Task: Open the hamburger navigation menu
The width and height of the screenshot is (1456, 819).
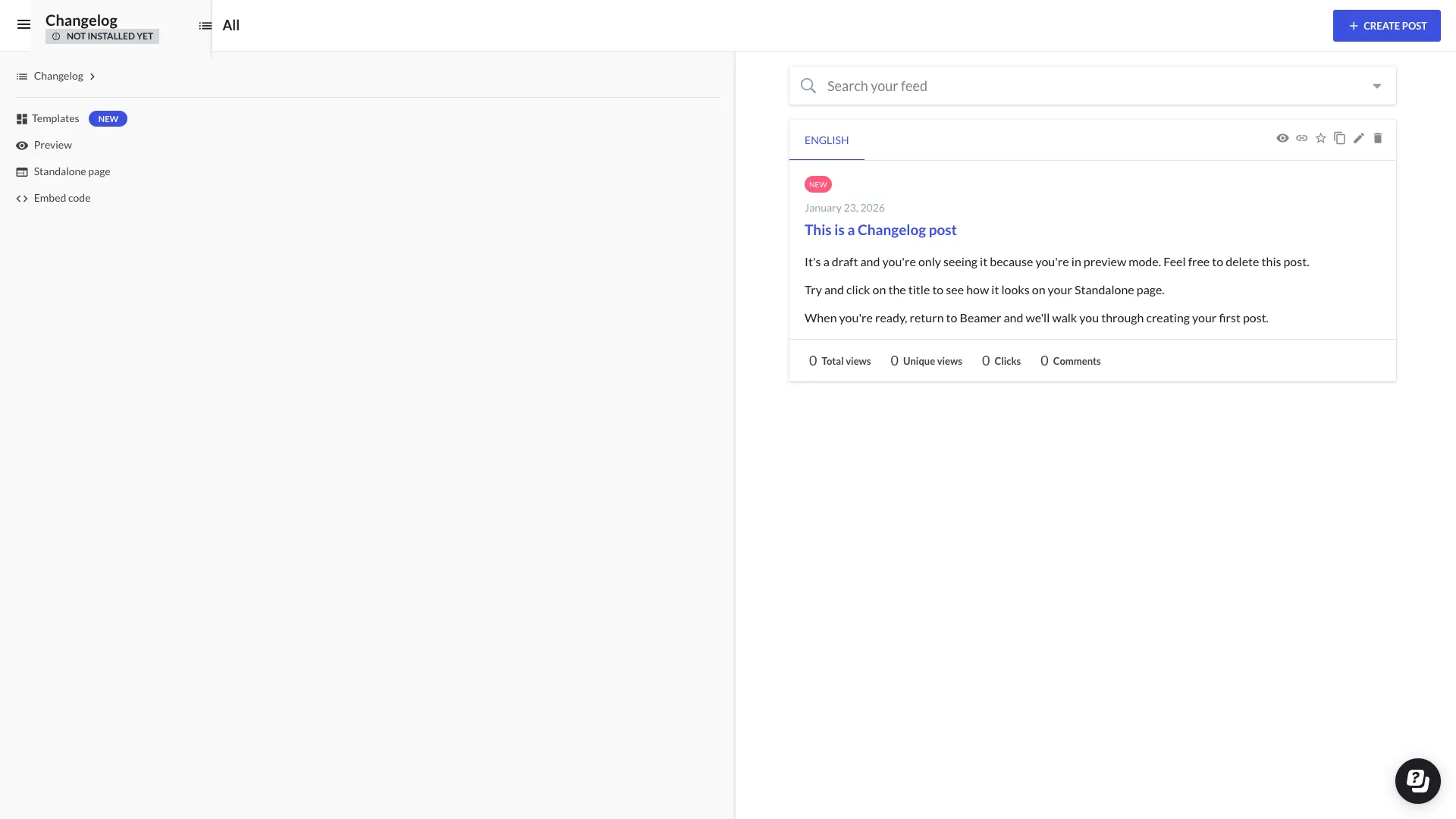Action: (24, 24)
